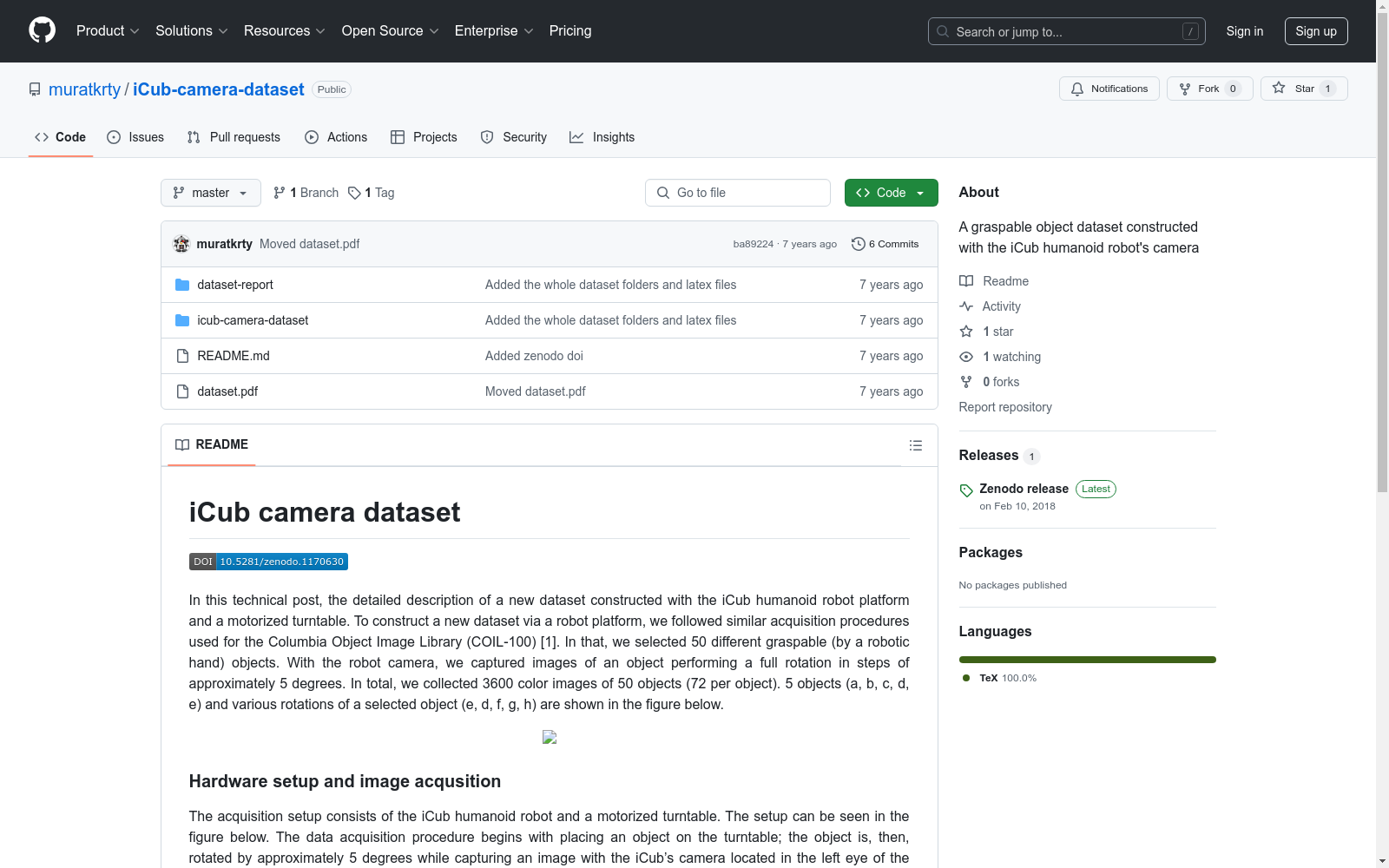Open the Pull requests tab
Screen dimensions: 1389x868
(234, 137)
